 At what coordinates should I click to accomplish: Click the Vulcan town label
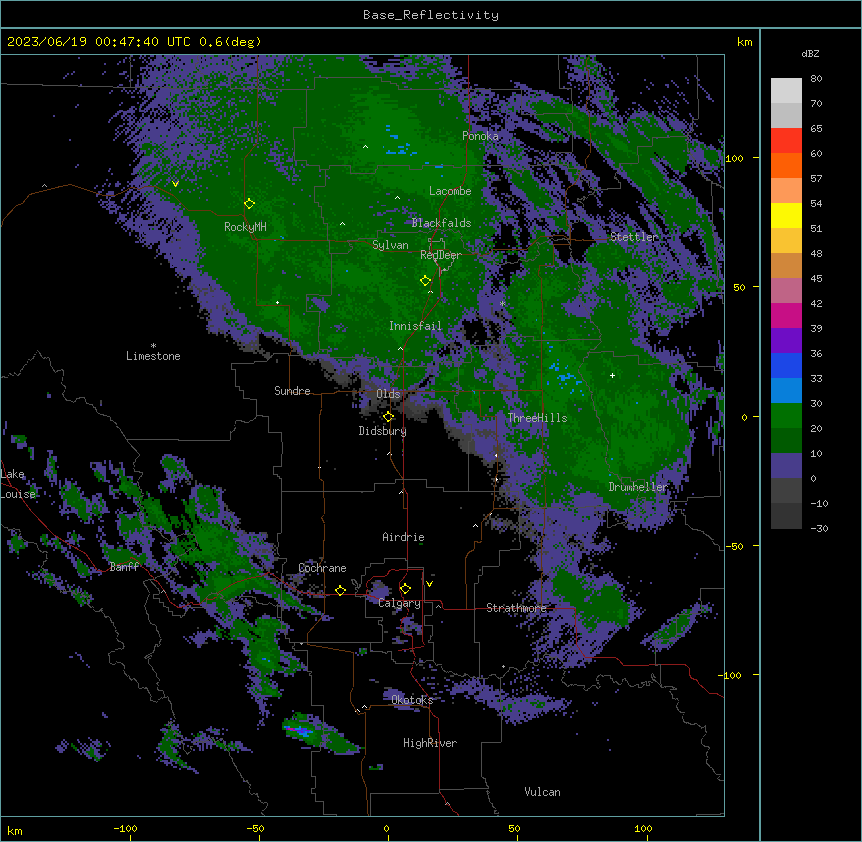[x=543, y=792]
